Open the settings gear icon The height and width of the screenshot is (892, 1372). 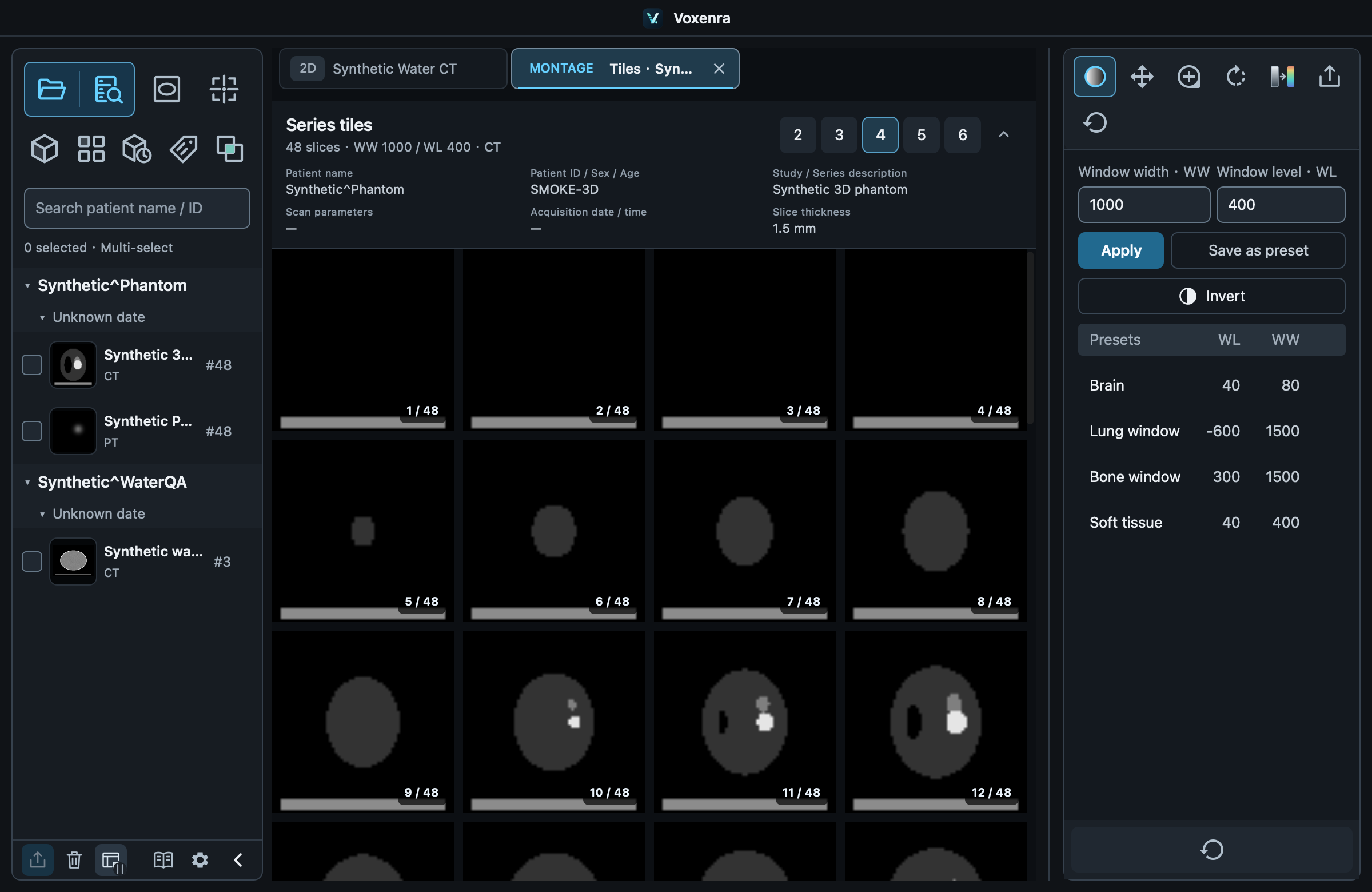click(200, 860)
